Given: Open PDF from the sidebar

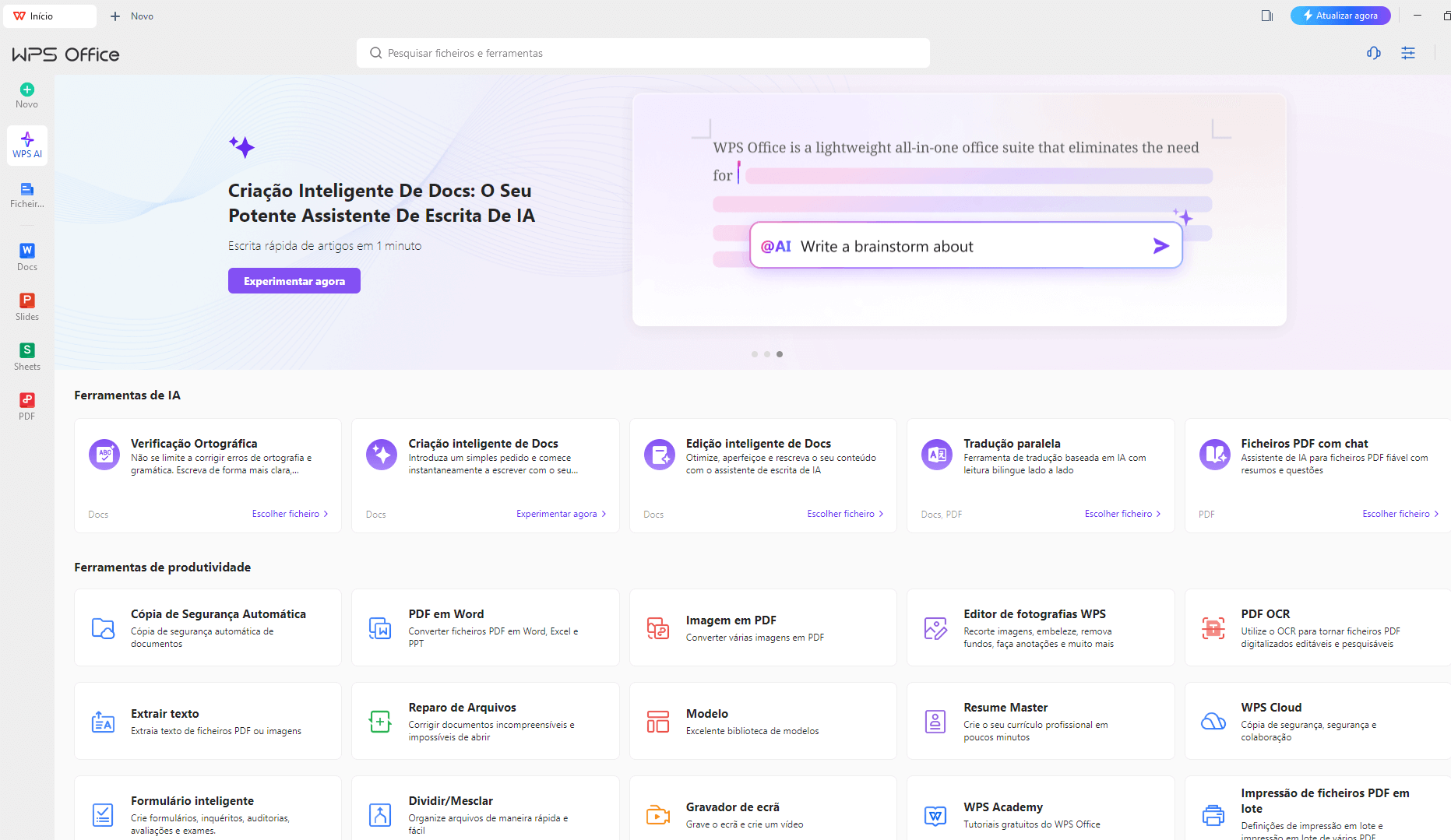Looking at the screenshot, I should click(x=27, y=406).
